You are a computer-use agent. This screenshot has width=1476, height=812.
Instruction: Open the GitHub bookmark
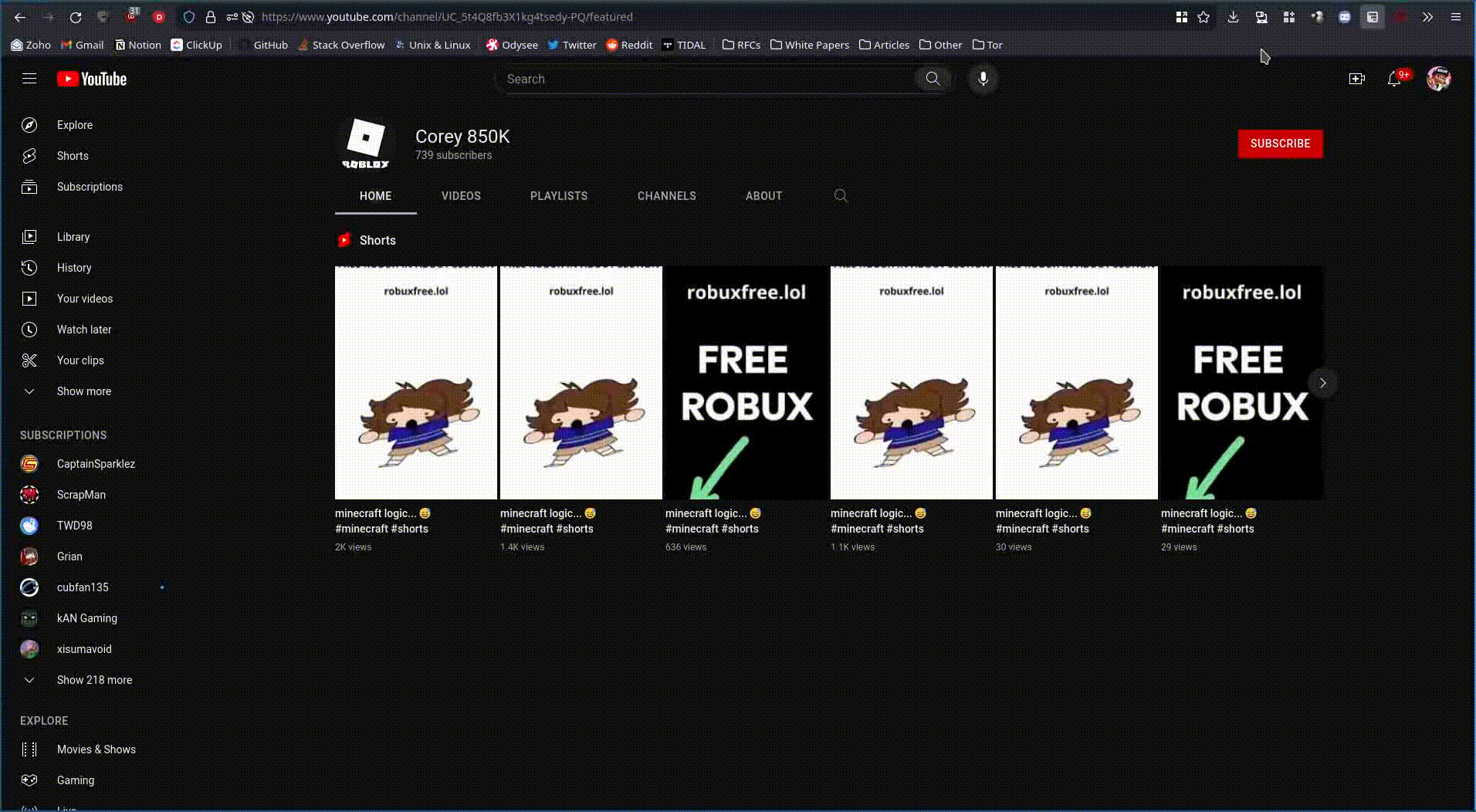coord(262,45)
